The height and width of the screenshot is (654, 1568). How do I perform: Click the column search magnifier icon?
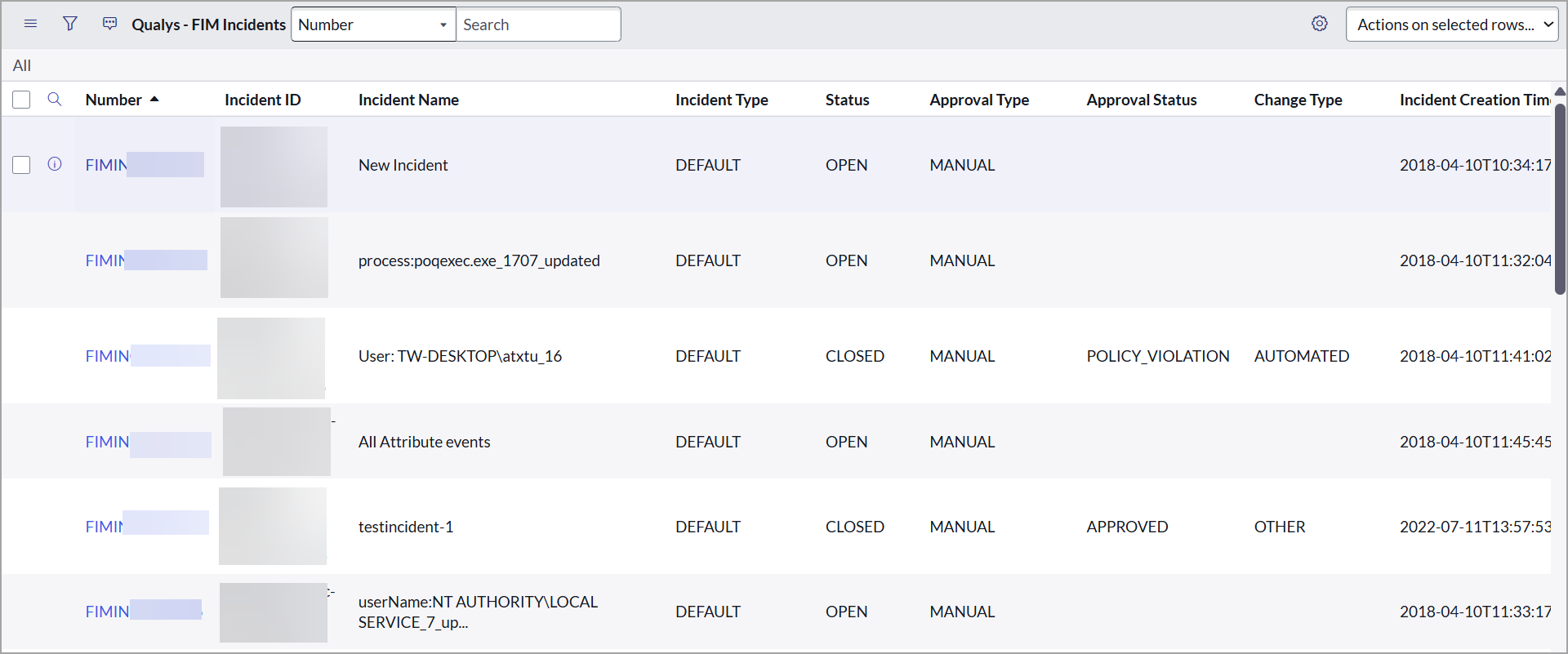tap(55, 100)
